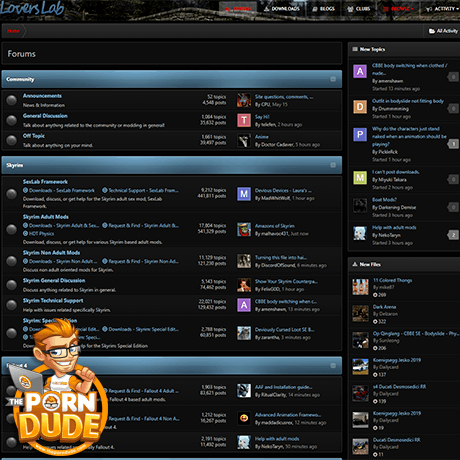Click the All Activity stream icon
Viewport: 460px width, 460px height.
[432, 31]
